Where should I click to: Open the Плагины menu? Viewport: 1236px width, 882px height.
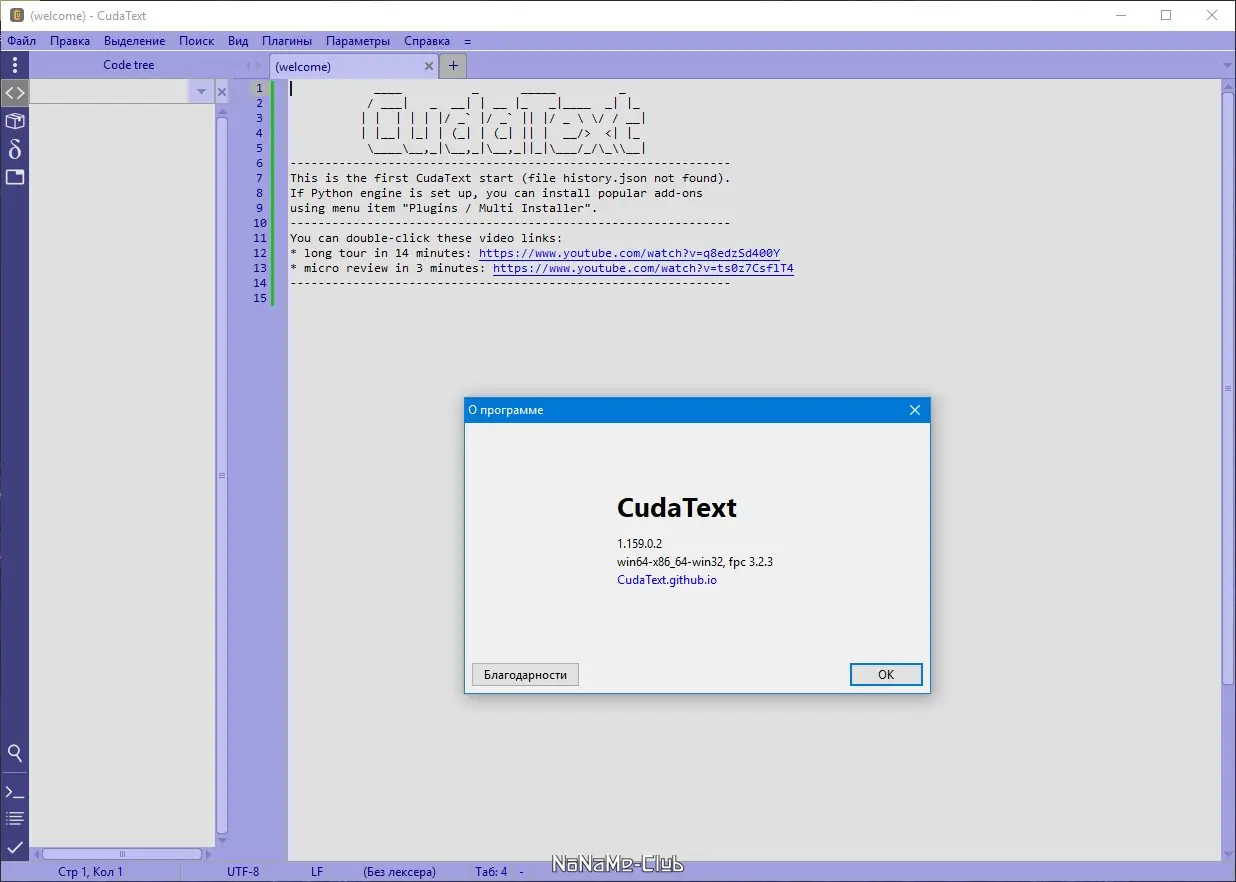click(x=287, y=41)
